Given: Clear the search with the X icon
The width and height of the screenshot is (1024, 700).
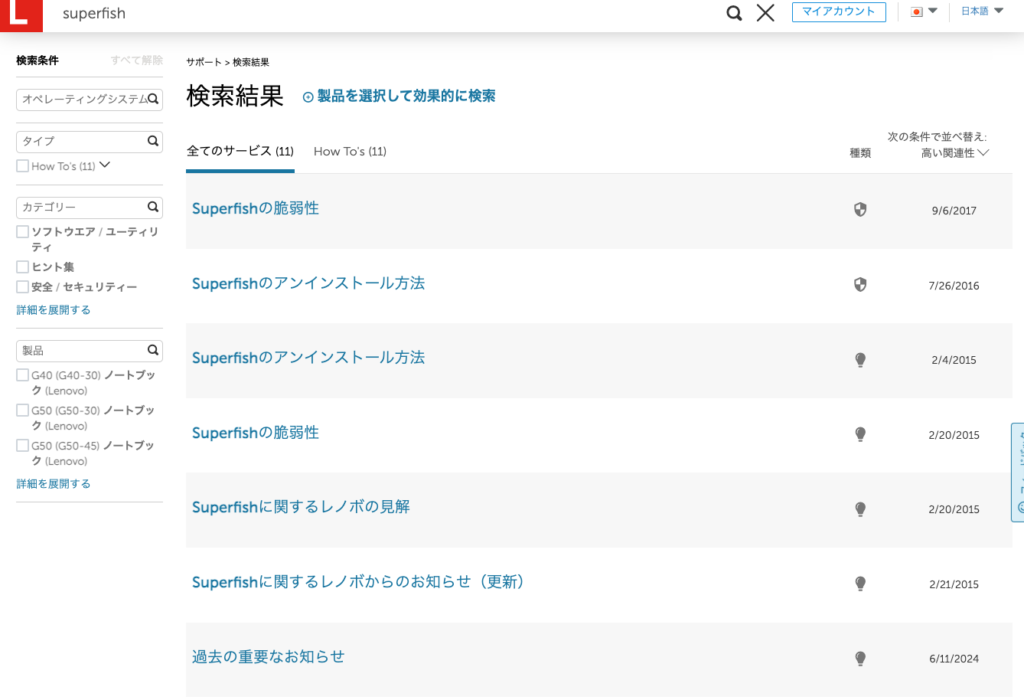Looking at the screenshot, I should tap(765, 13).
